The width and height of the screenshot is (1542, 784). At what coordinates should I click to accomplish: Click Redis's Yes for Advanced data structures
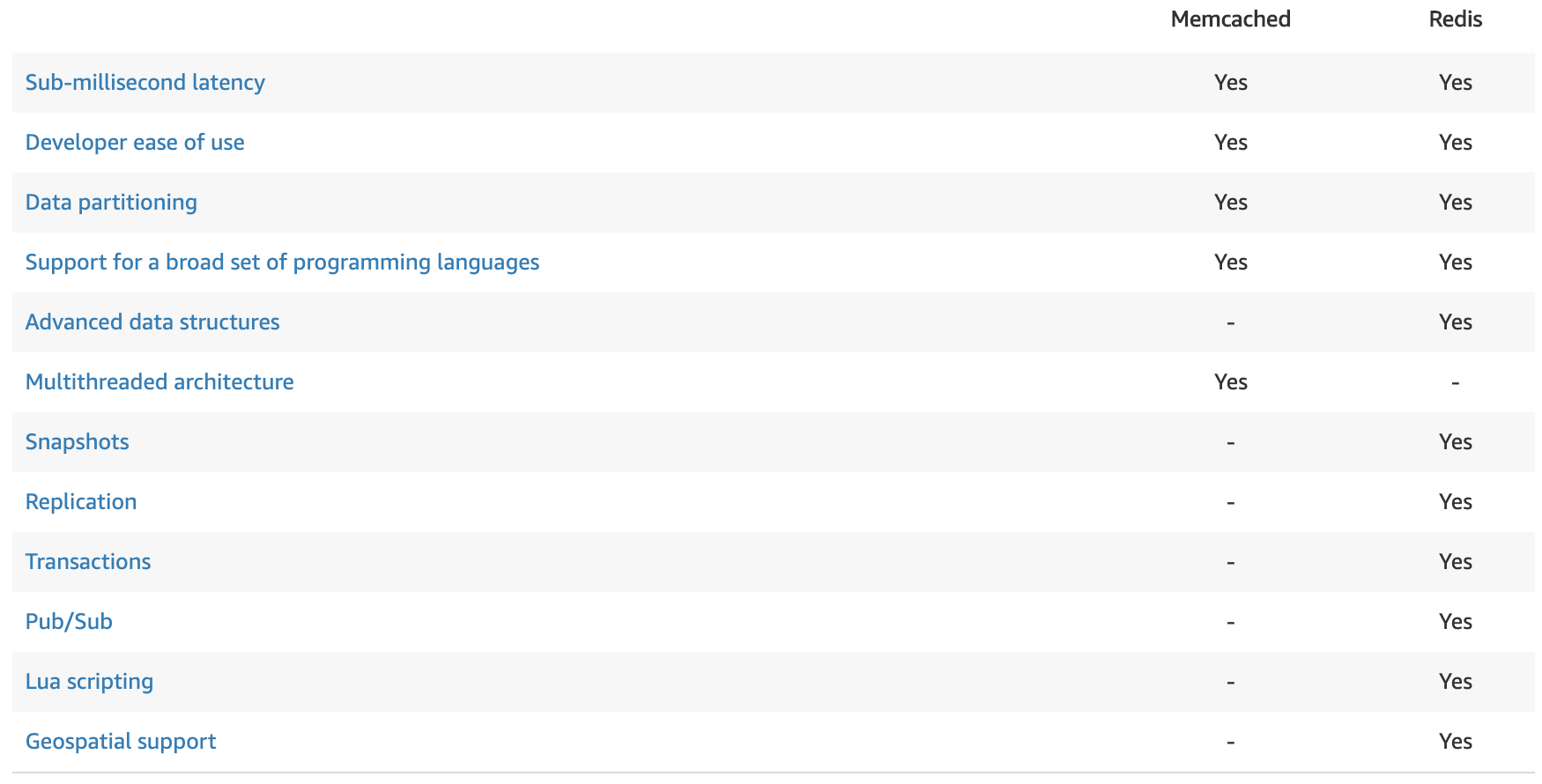(x=1455, y=322)
